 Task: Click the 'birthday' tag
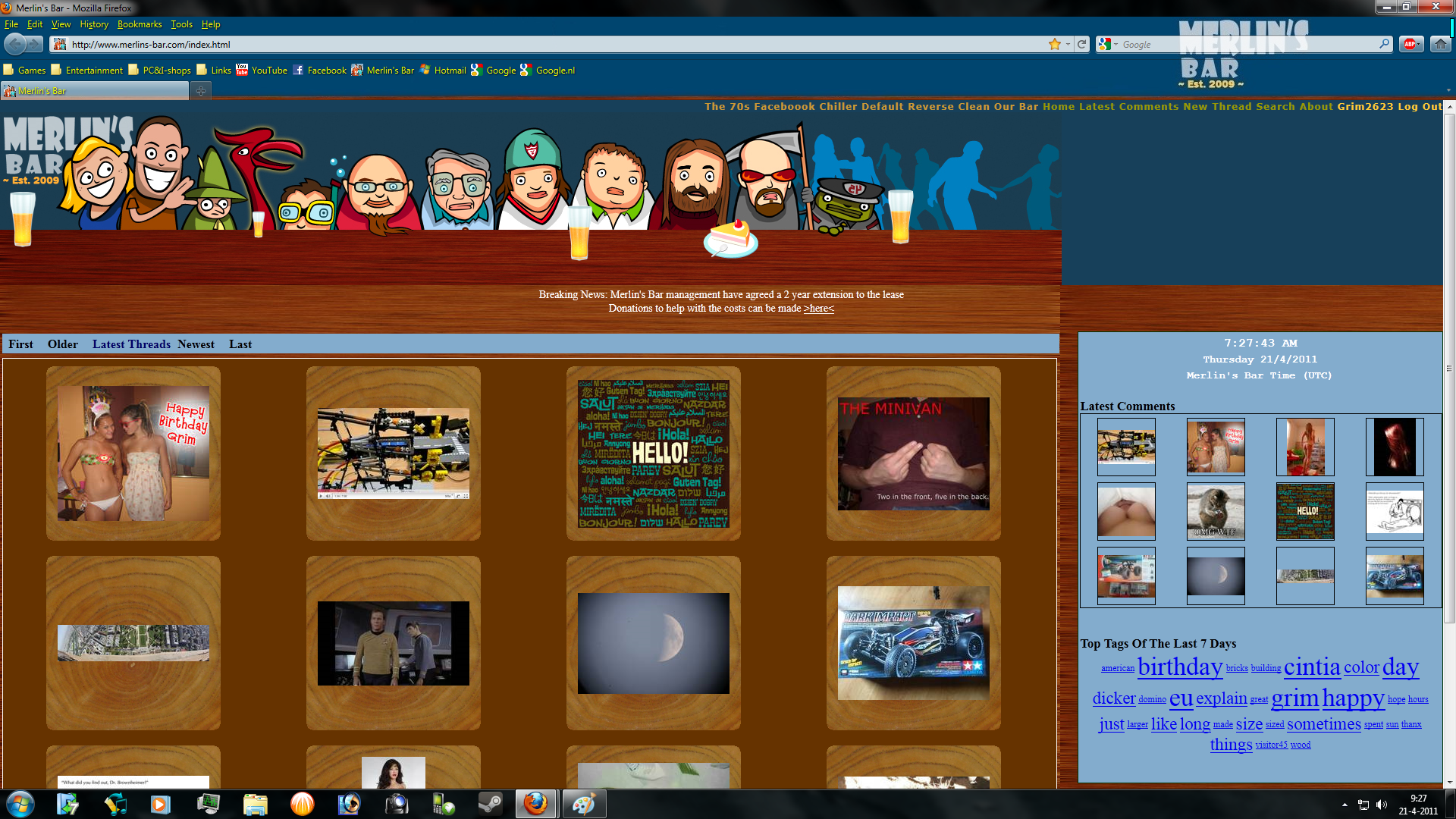(1180, 667)
